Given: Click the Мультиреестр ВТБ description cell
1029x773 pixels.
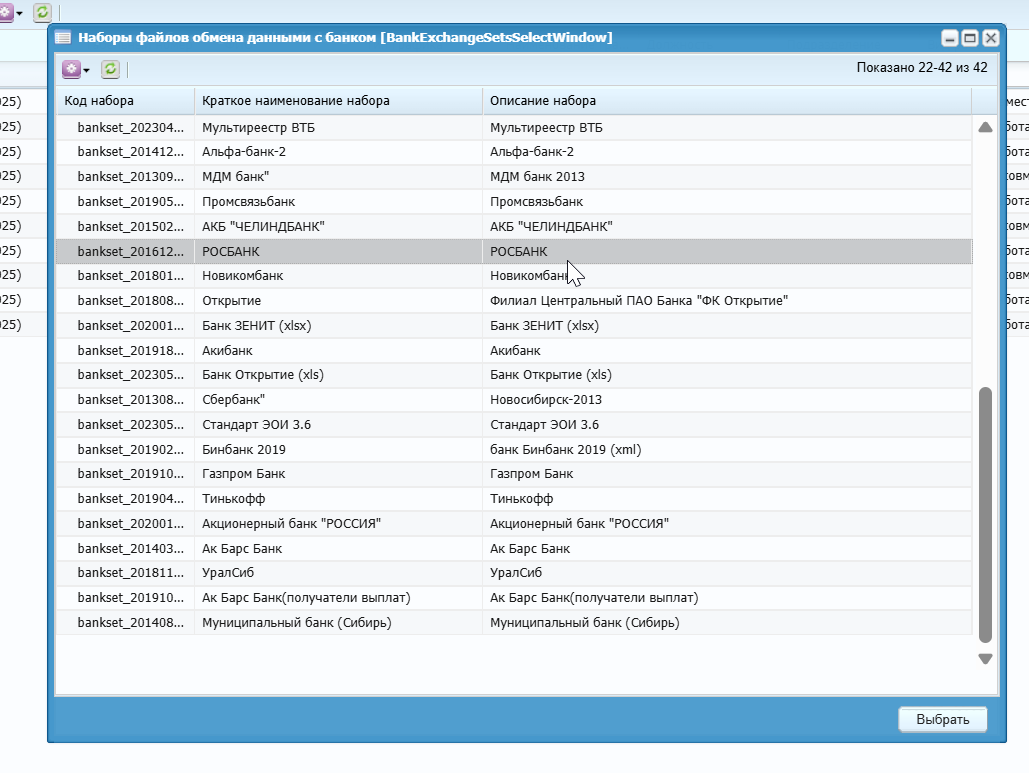Looking at the screenshot, I should click(x=726, y=128).
